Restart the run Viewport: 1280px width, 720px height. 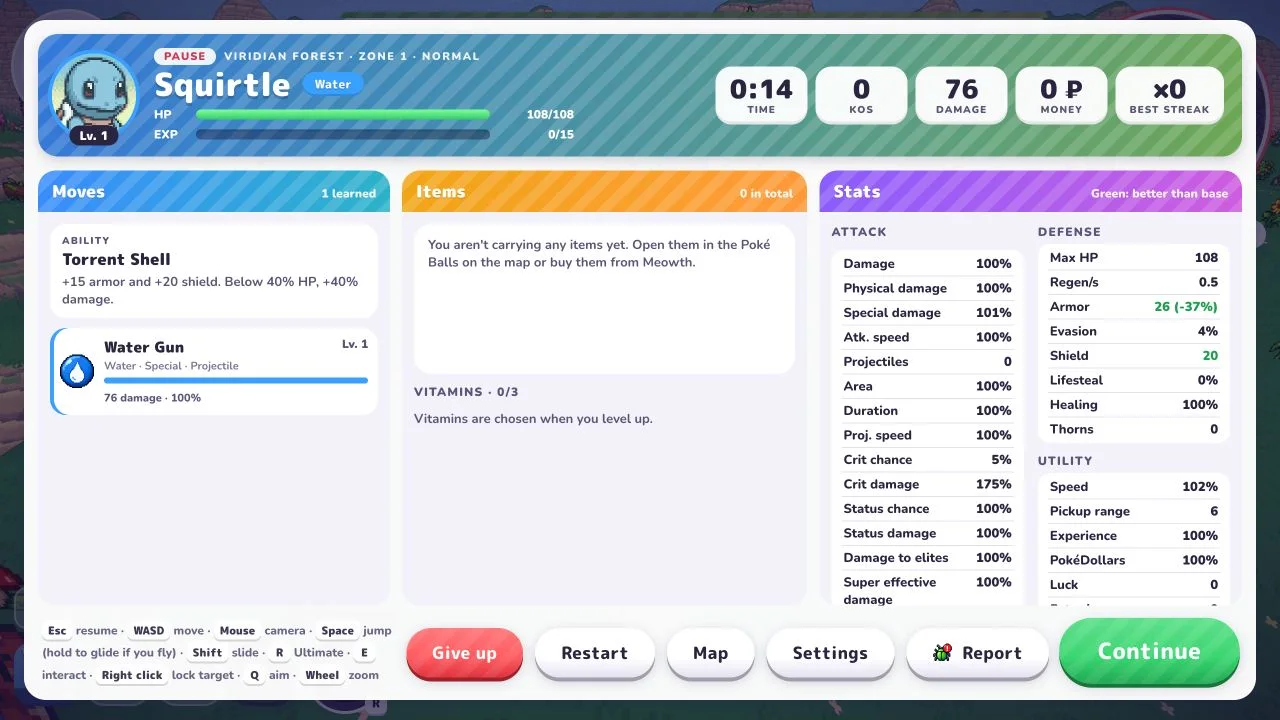[595, 653]
